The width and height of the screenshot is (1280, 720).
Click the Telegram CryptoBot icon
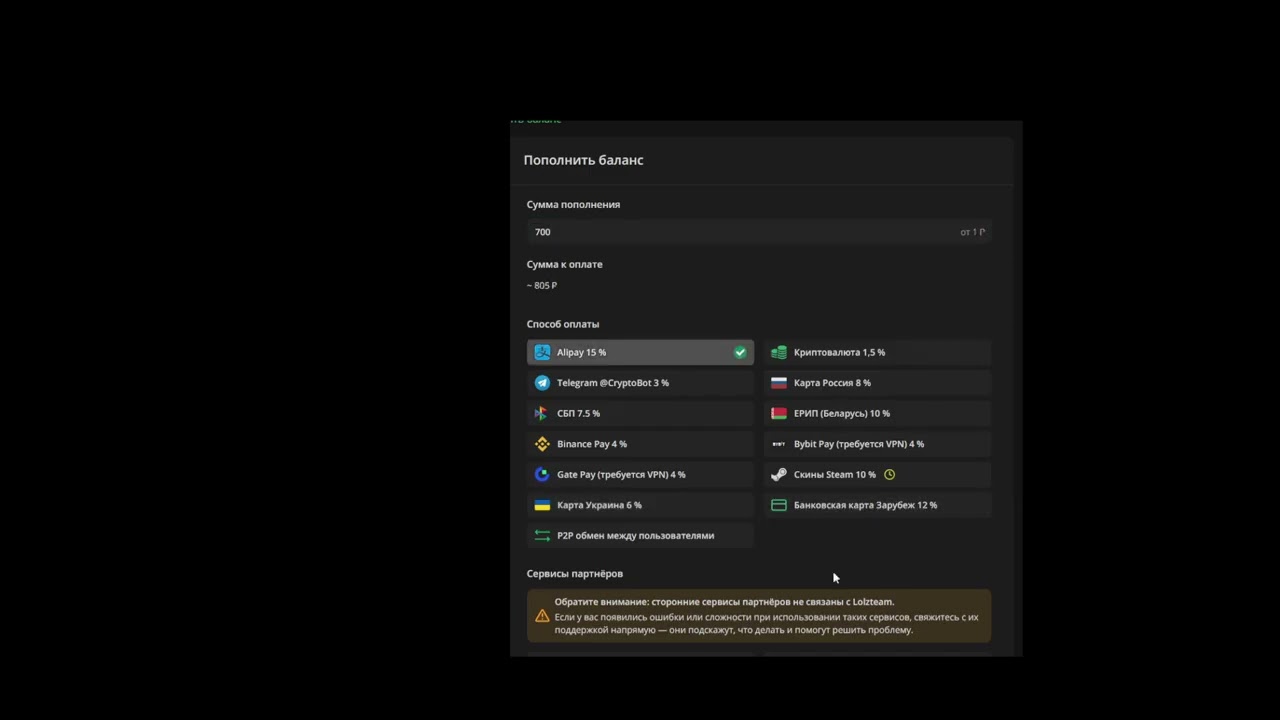(542, 383)
